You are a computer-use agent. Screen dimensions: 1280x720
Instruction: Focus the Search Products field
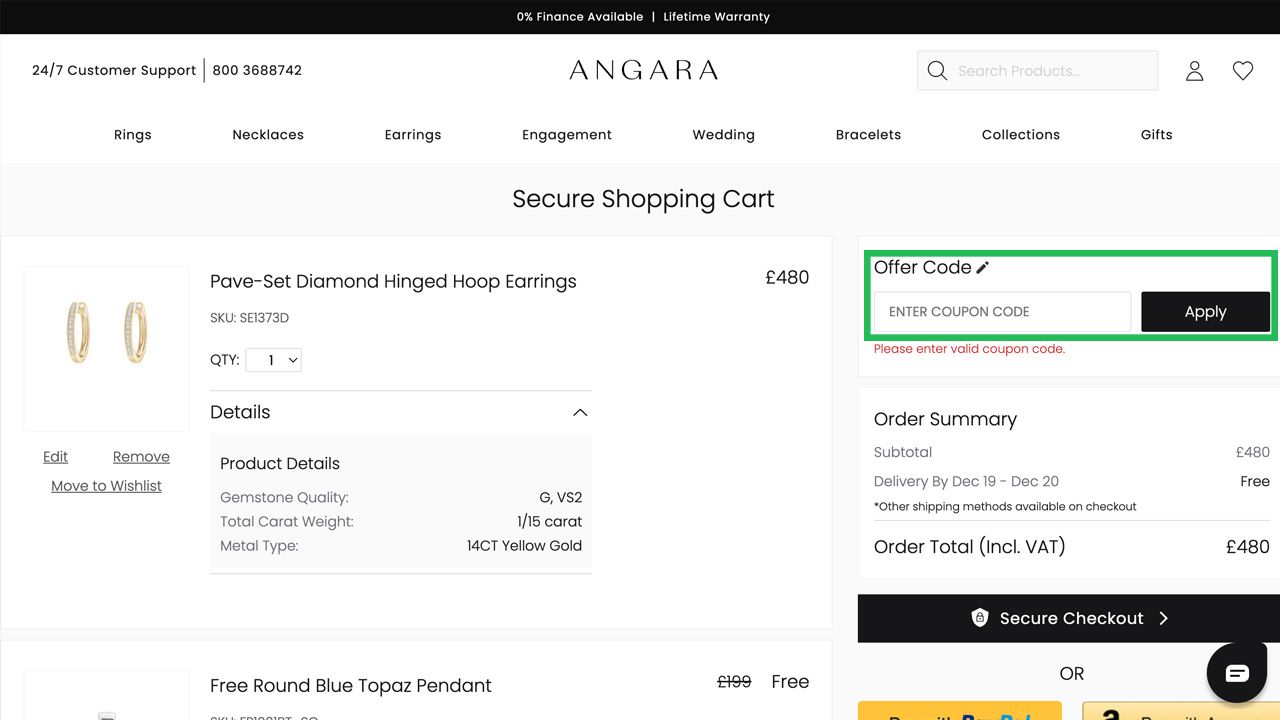click(1037, 71)
